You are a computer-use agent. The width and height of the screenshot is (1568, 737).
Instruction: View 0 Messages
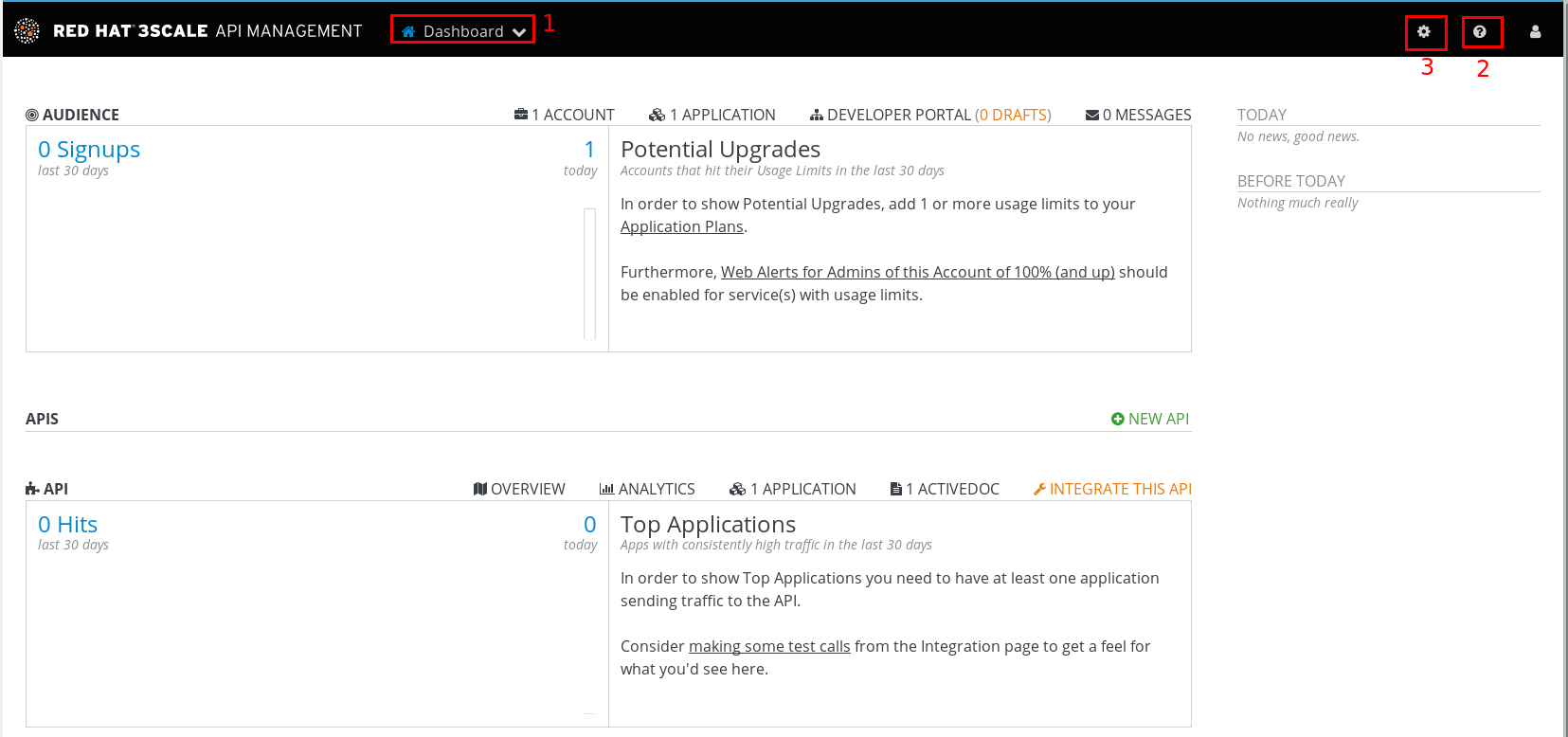pos(1139,115)
